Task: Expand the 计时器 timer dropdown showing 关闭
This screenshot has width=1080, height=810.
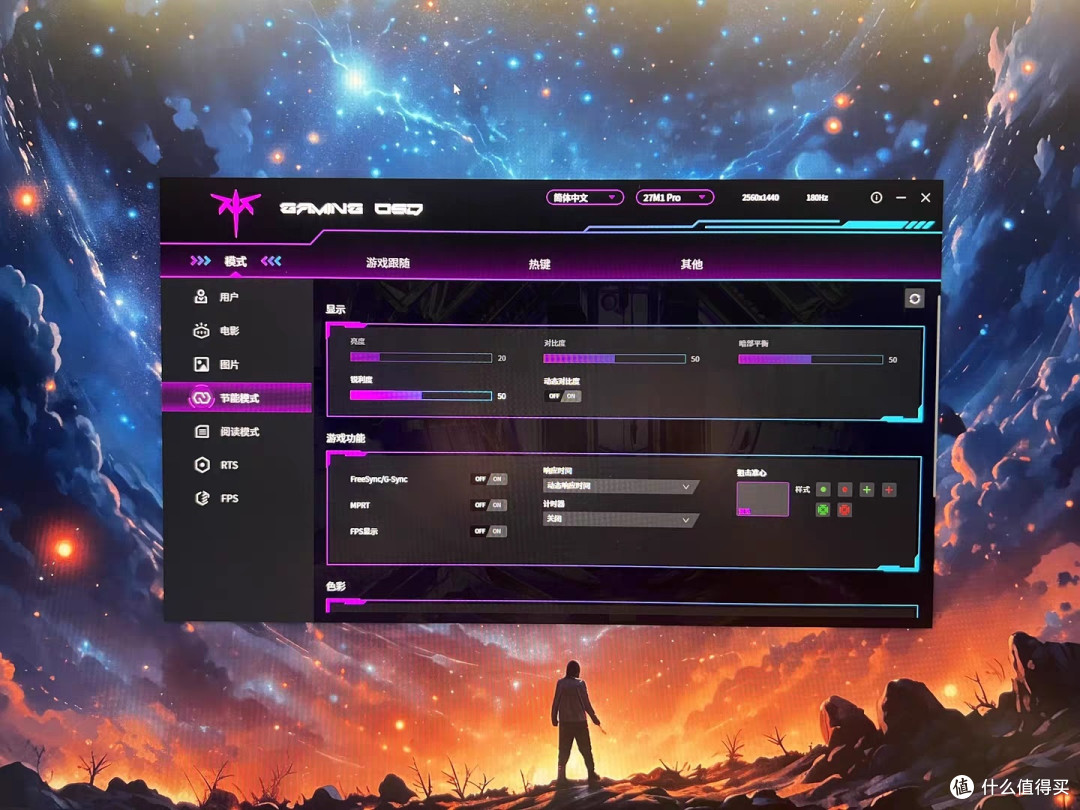Action: click(x=621, y=519)
